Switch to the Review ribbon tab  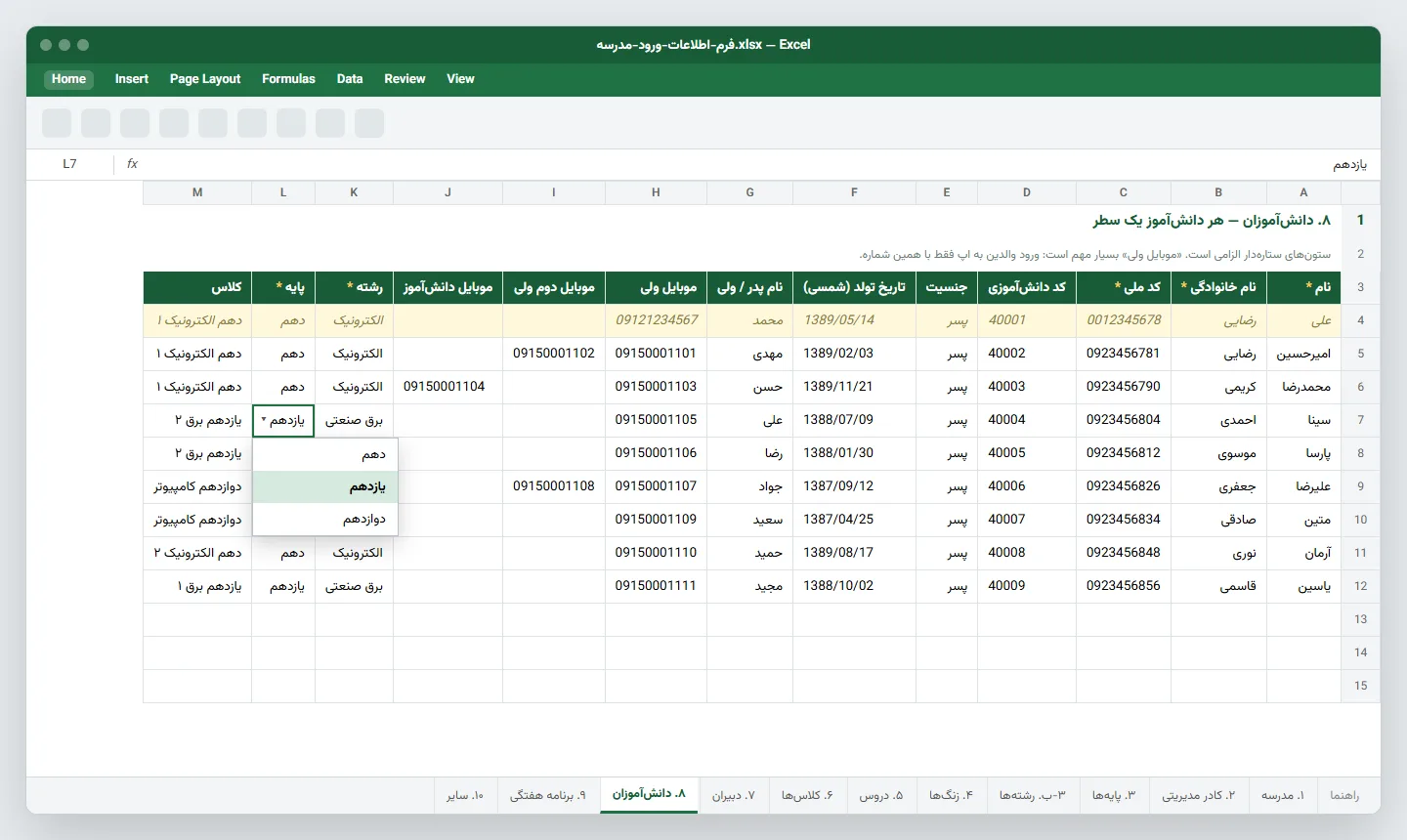pos(405,79)
